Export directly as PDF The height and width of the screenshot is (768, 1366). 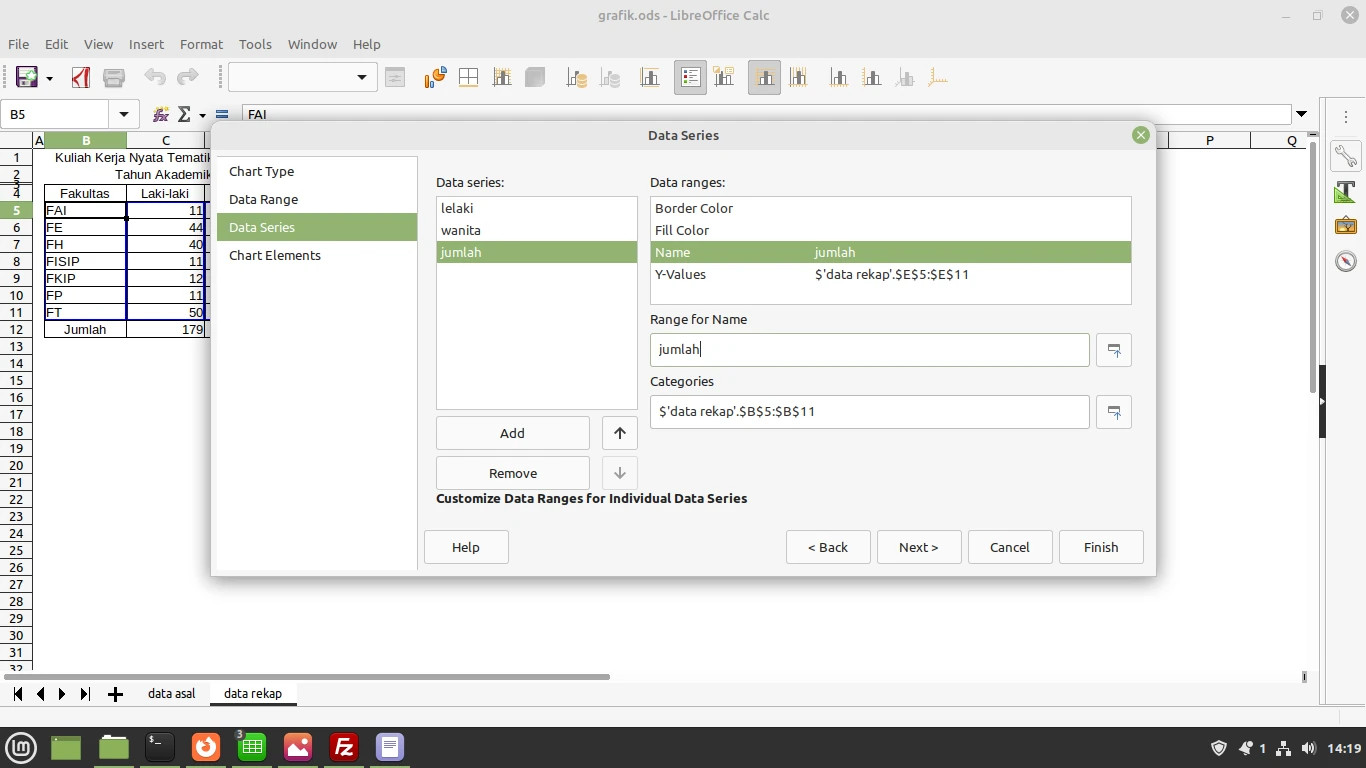pos(81,78)
